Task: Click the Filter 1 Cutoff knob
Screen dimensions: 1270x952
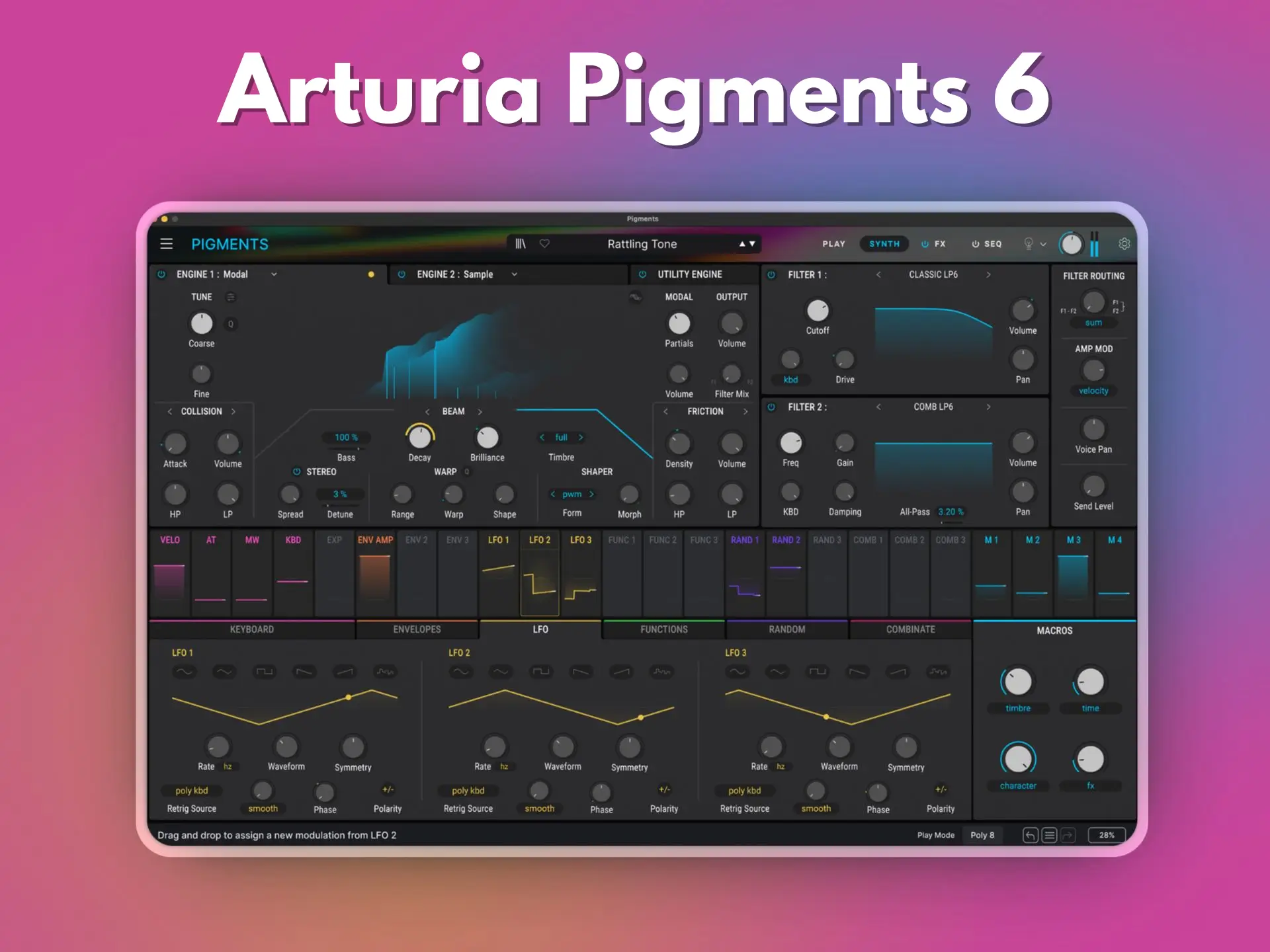Action: pos(818,310)
